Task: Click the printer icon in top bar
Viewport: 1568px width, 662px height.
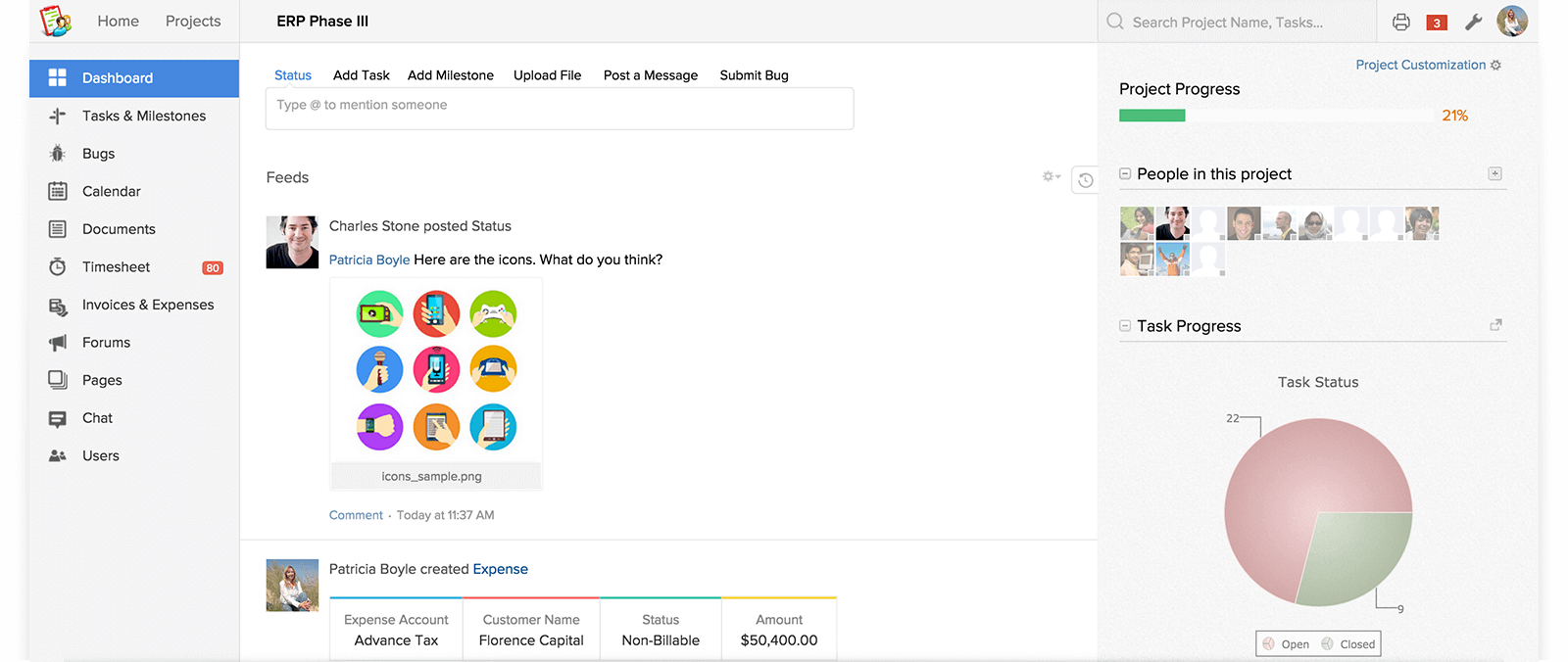Action: [1401, 22]
